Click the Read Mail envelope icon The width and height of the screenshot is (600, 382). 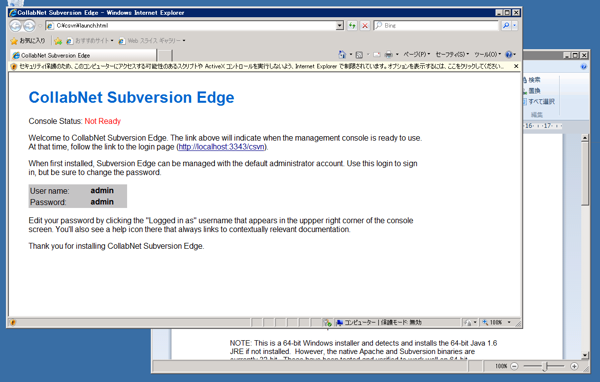(377, 55)
